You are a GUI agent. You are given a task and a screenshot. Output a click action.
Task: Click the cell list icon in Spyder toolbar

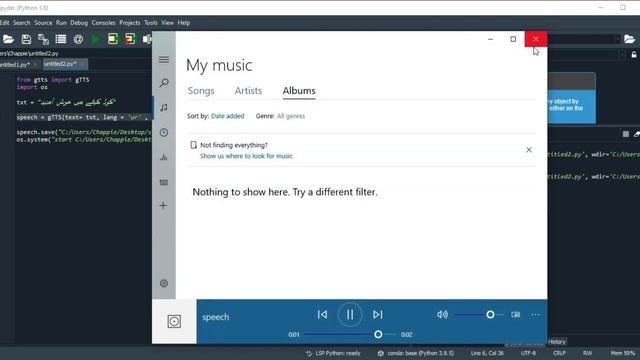pos(61,39)
